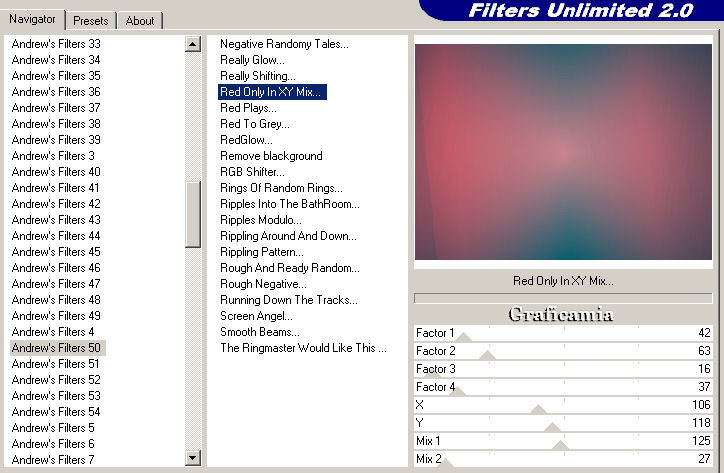
Task: Select Andrew's Filters 48 category
Action: coord(56,300)
